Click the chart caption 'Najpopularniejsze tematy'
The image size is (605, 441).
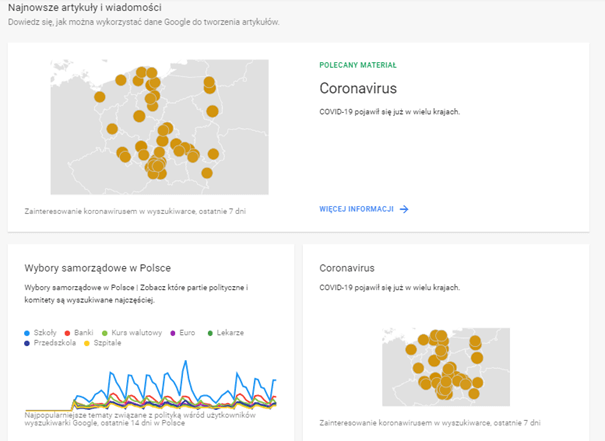140,416
